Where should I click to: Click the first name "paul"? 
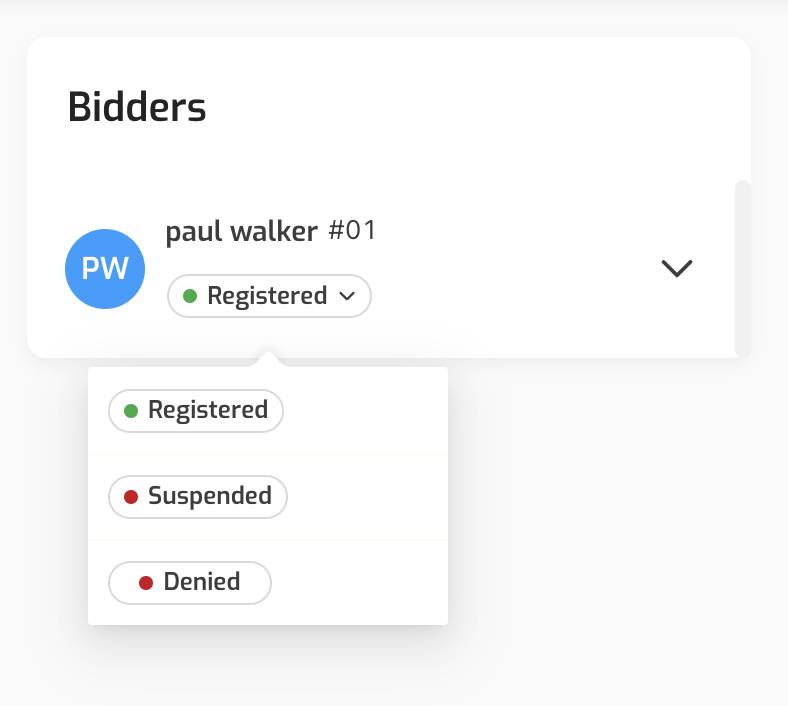tap(194, 232)
